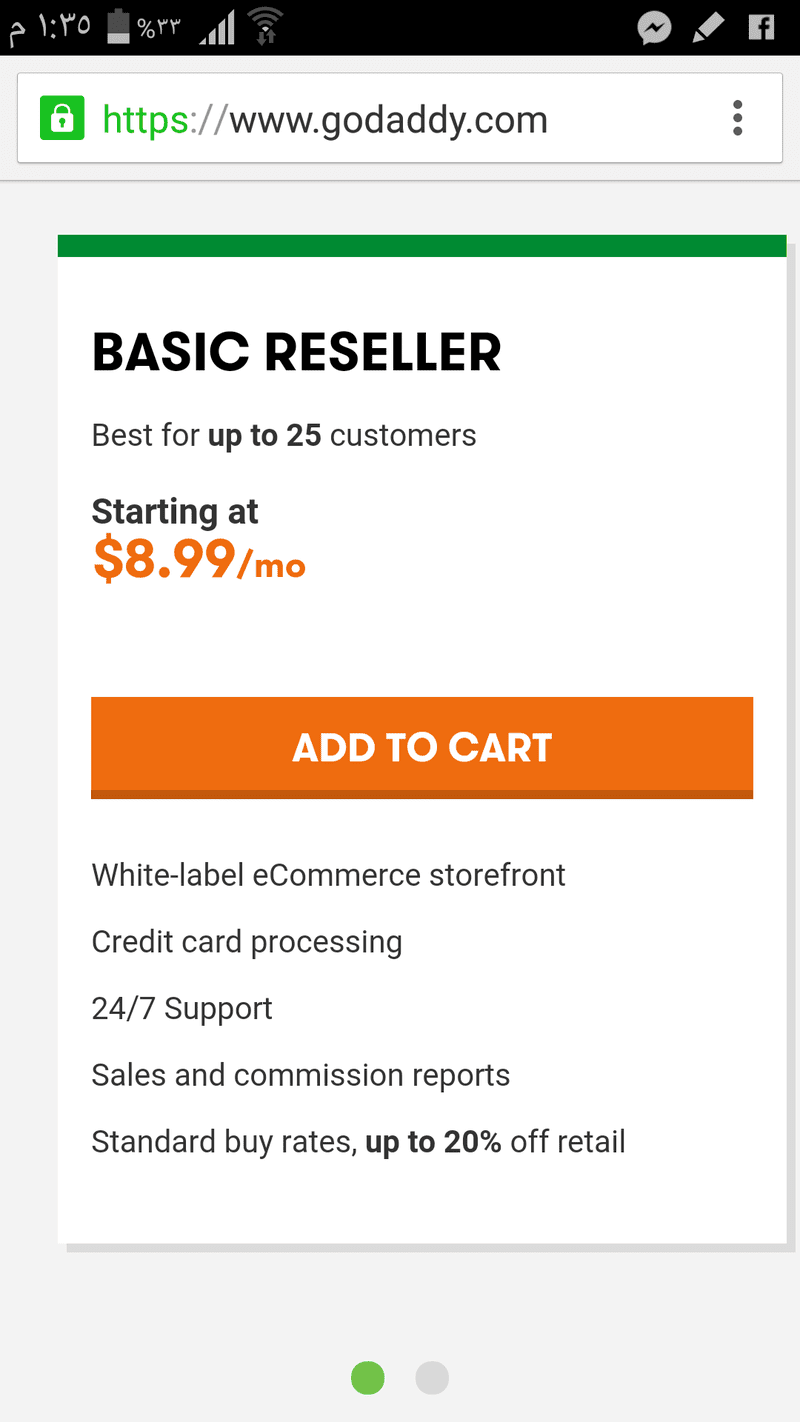
Task: Tap the $8.99/mo price text
Action: tap(198, 560)
